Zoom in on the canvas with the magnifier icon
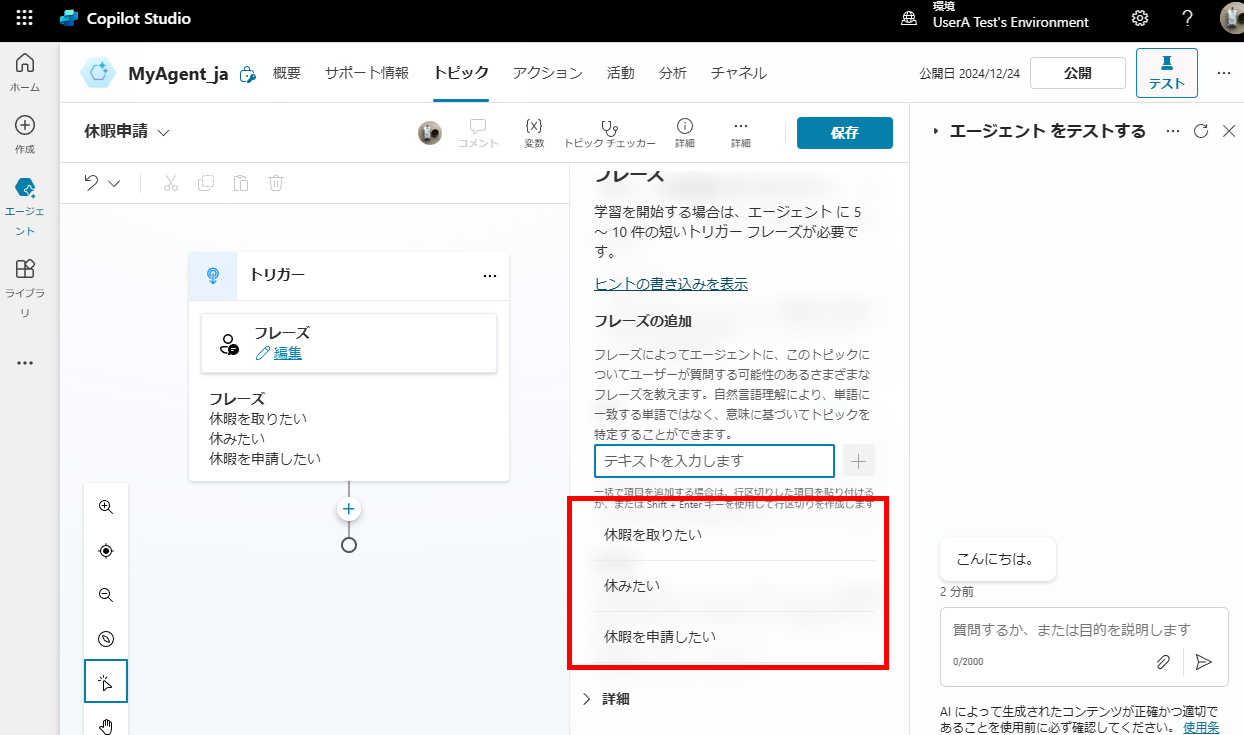The image size is (1244, 735). [105, 506]
